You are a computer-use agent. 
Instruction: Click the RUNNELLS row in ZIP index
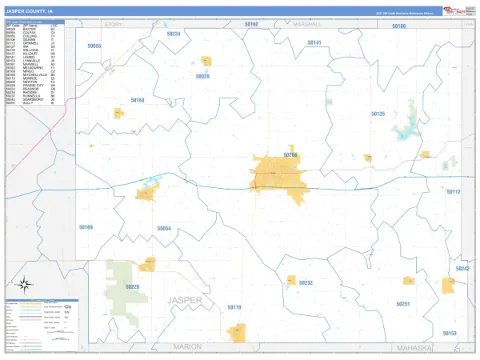31,96
